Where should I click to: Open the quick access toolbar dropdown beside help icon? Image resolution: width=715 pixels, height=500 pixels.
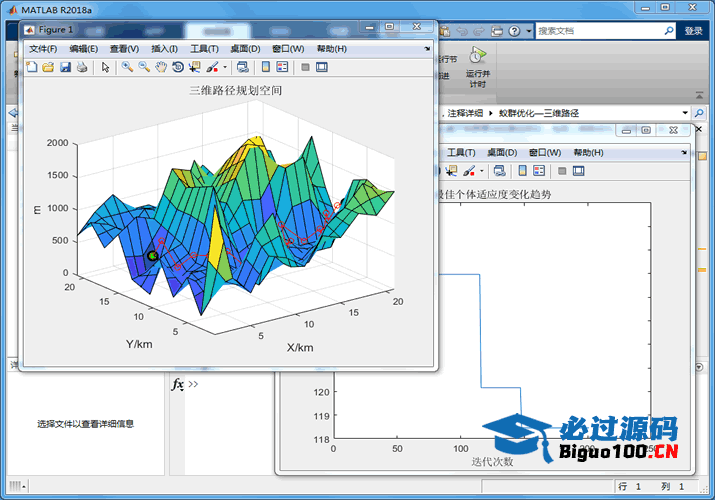point(528,31)
